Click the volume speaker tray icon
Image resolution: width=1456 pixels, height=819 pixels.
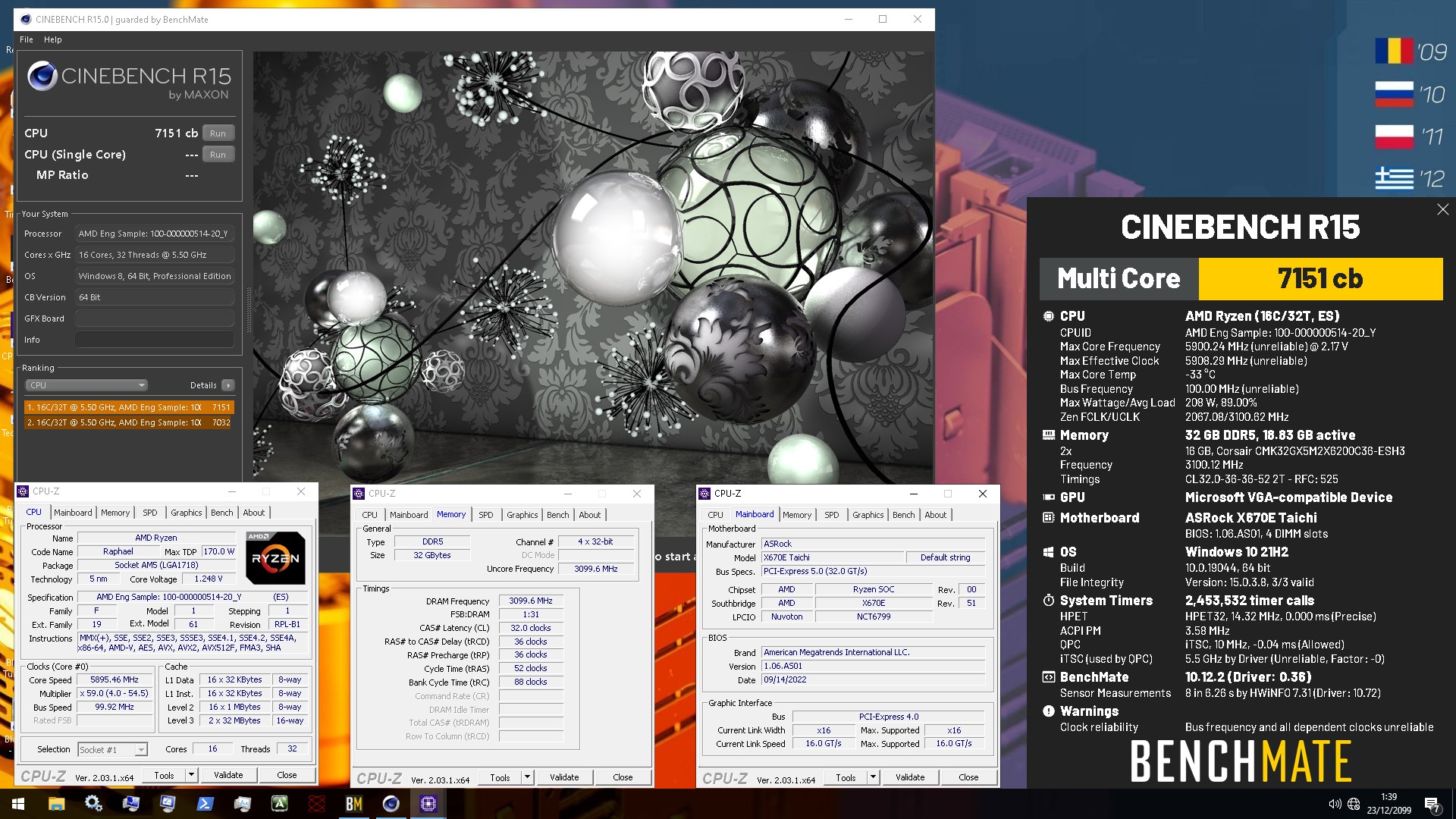click(1335, 804)
